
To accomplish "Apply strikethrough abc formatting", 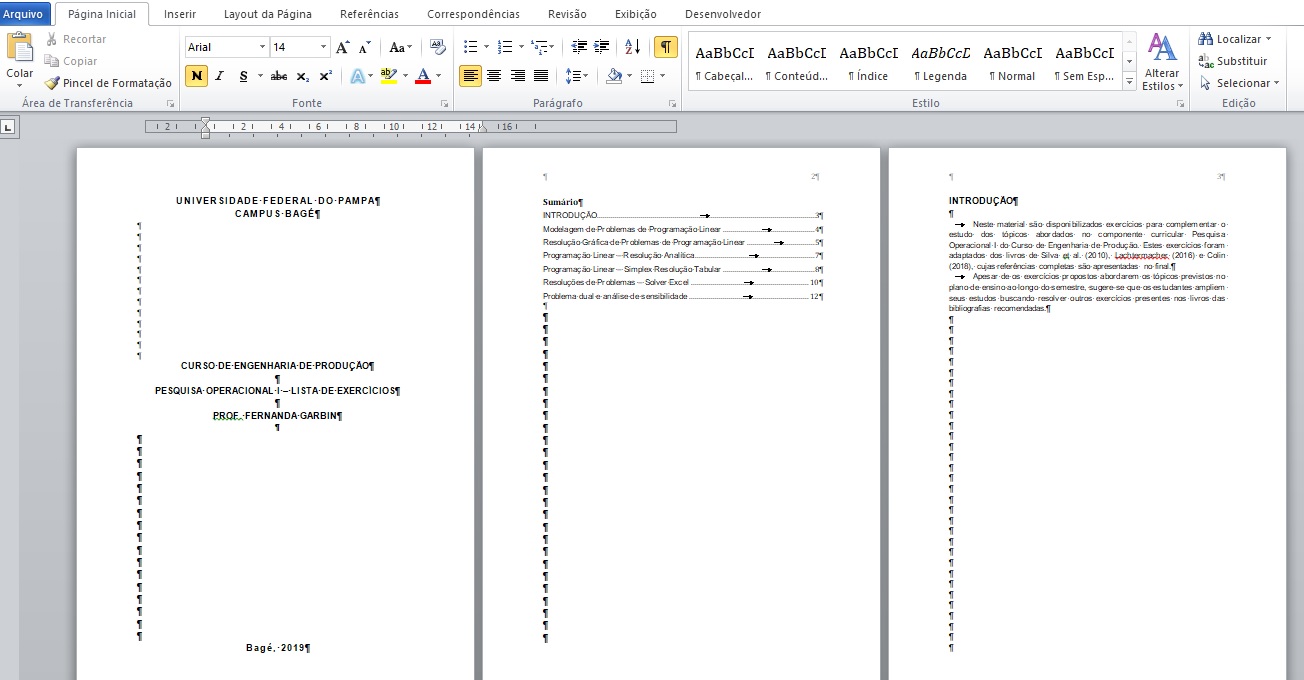I will (279, 76).
